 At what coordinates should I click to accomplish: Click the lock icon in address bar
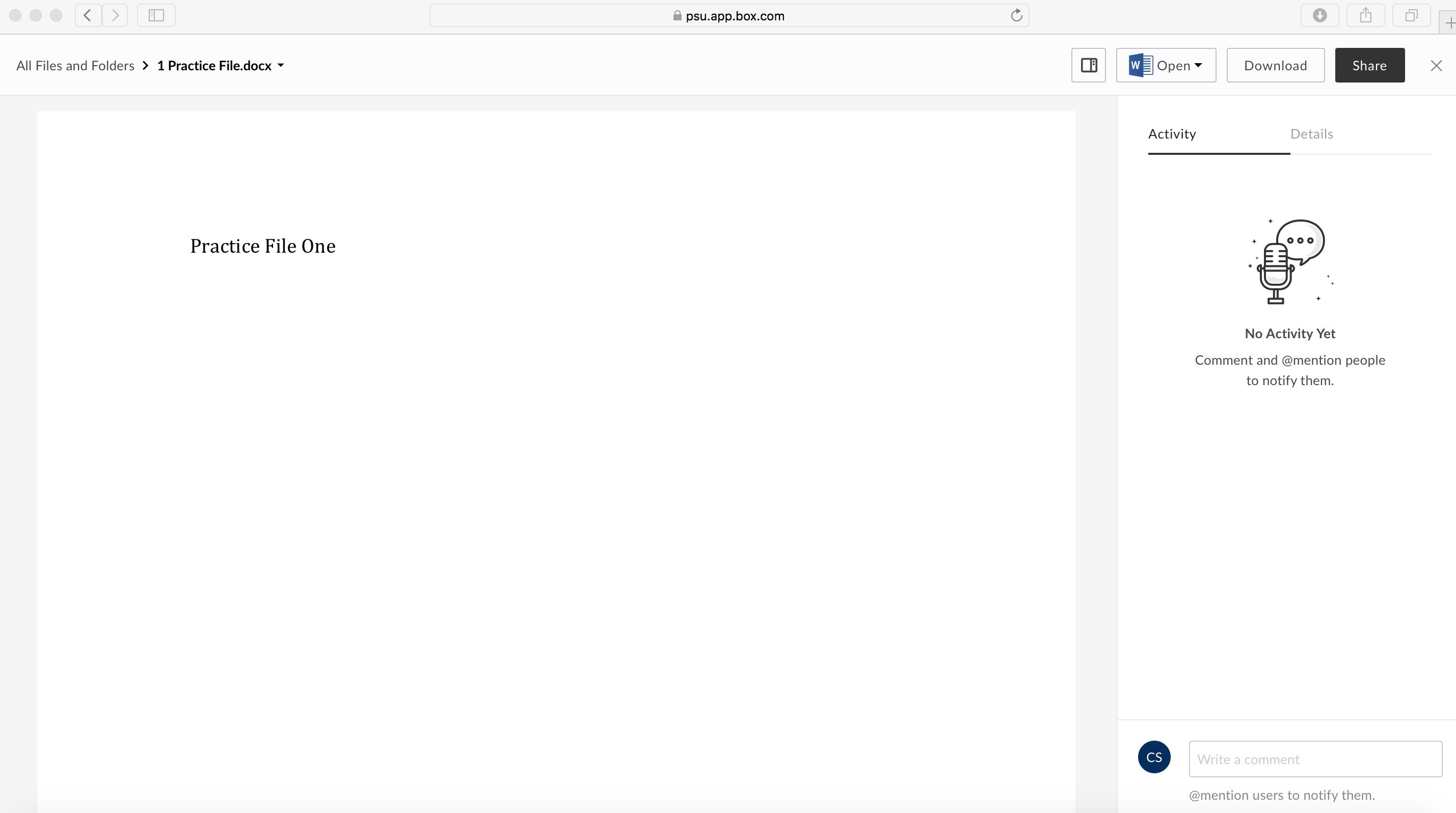click(x=677, y=16)
